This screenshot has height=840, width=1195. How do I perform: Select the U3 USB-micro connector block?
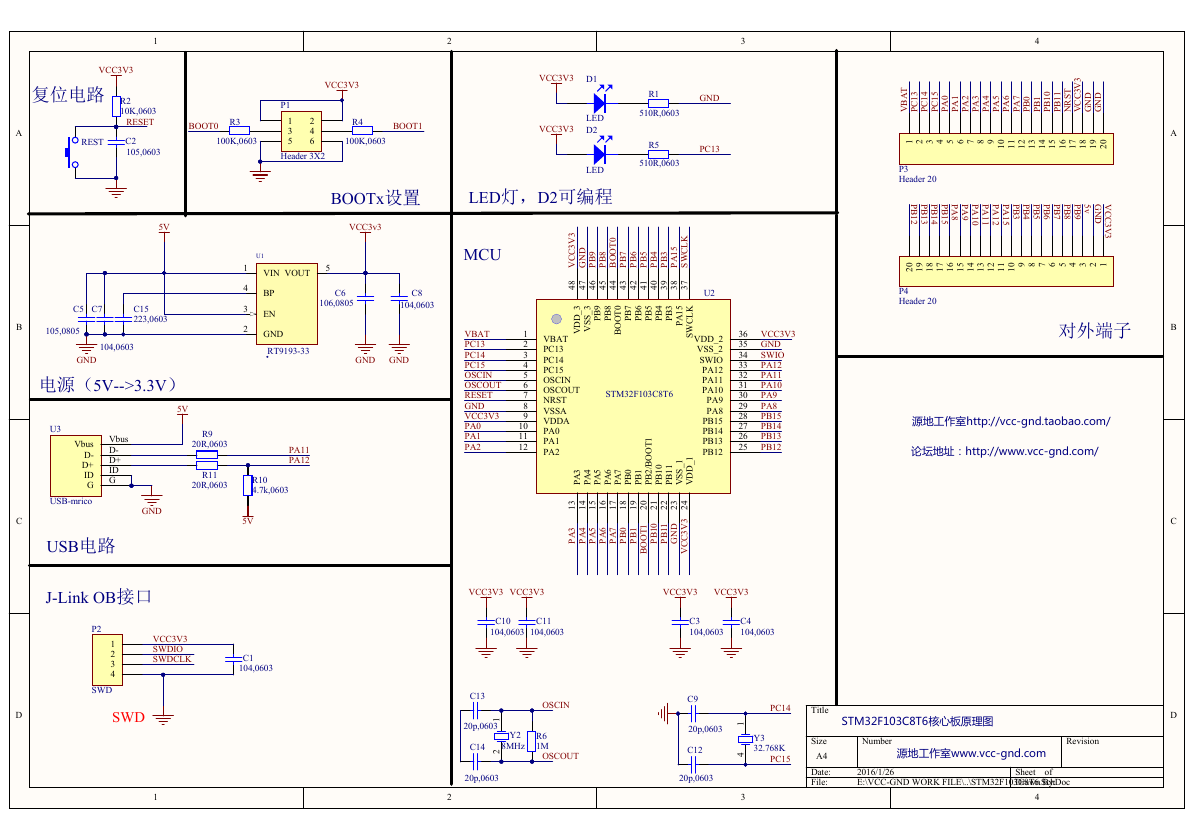[75, 466]
